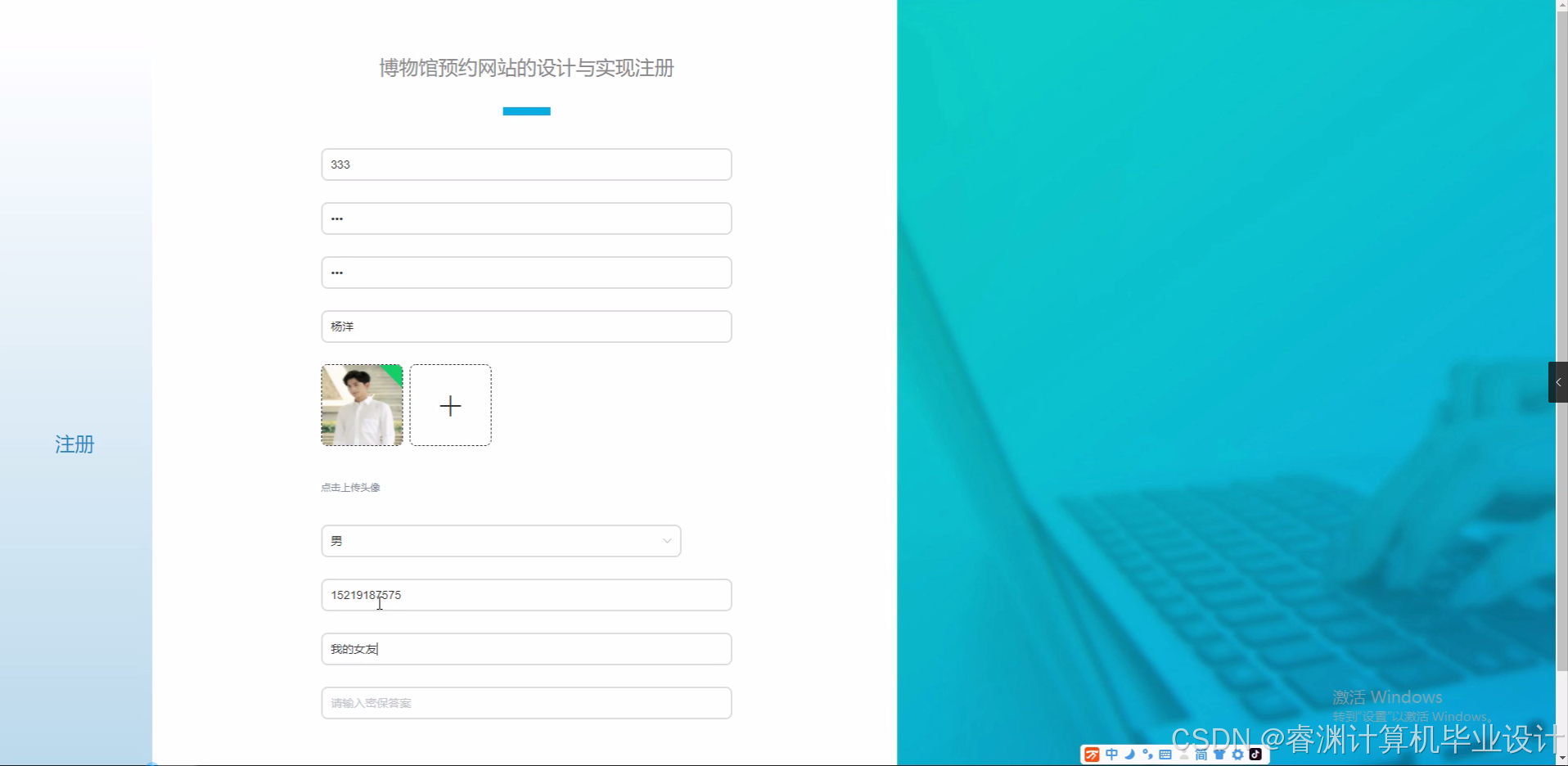
Task: Click the plus box to upload new avatar
Action: tap(449, 404)
